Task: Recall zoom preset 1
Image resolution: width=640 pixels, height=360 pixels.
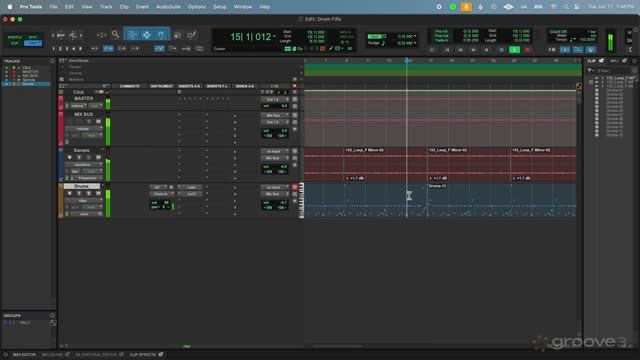Action: pos(53,49)
